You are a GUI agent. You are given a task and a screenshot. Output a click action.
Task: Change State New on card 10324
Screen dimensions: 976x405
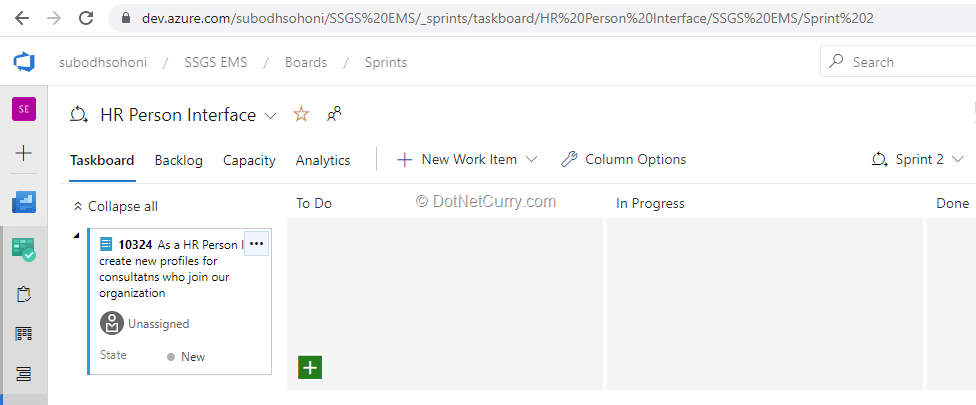pyautogui.click(x=186, y=356)
